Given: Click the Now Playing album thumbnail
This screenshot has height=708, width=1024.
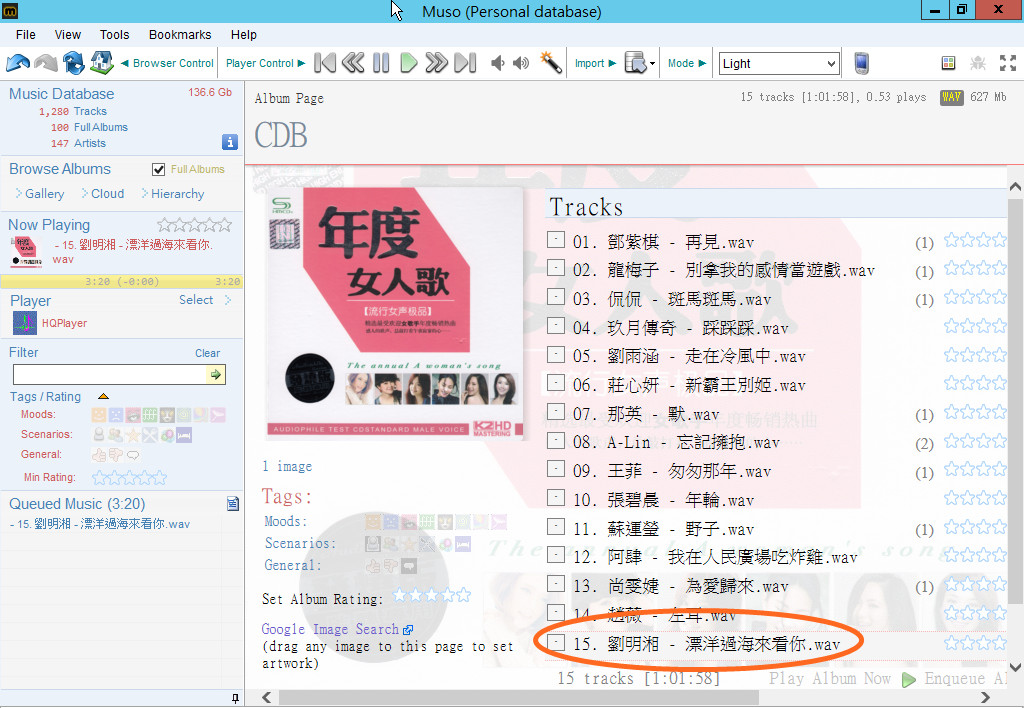Looking at the screenshot, I should point(26,252).
